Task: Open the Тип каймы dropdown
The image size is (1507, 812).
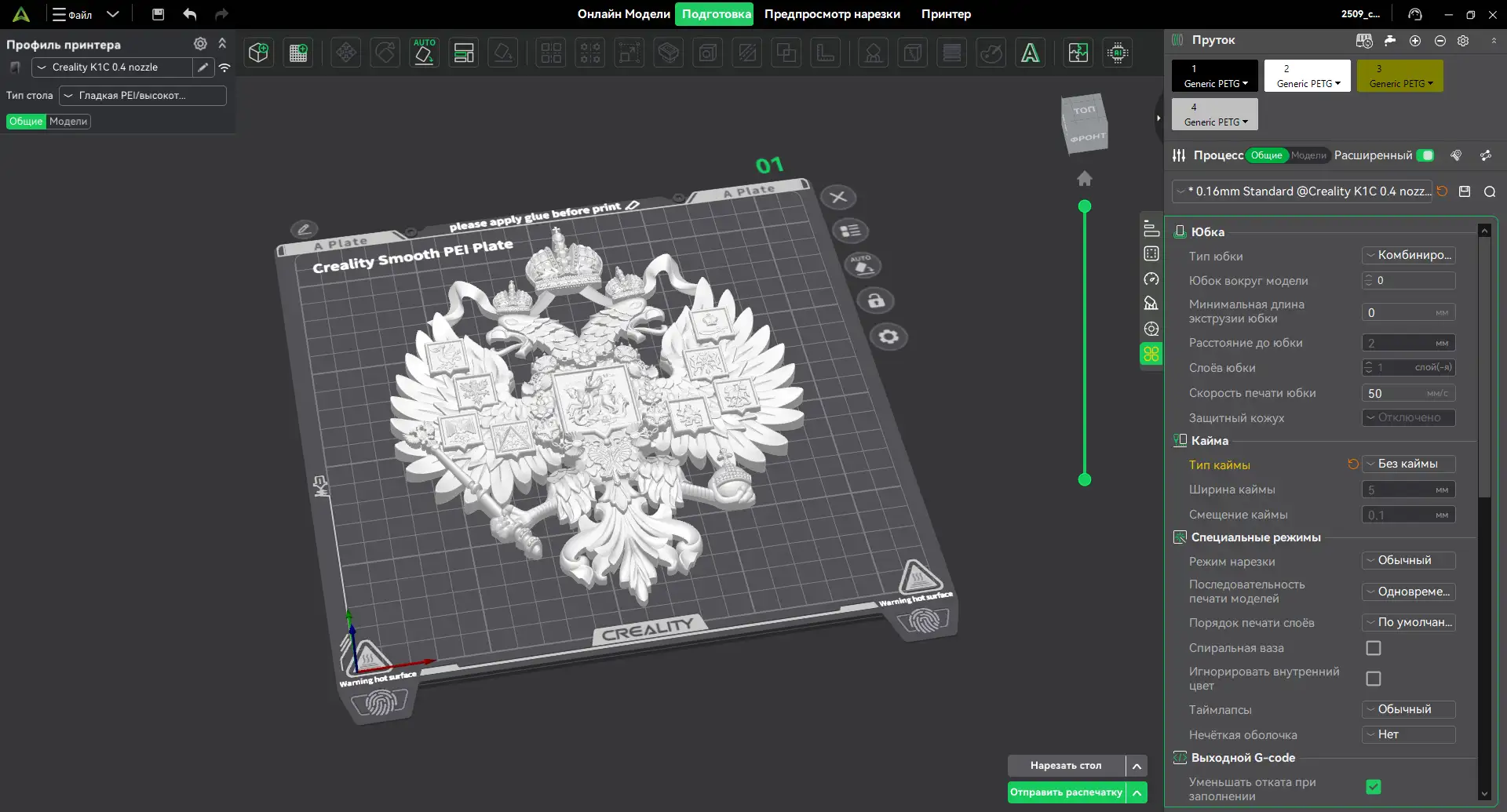Action: click(x=1409, y=464)
